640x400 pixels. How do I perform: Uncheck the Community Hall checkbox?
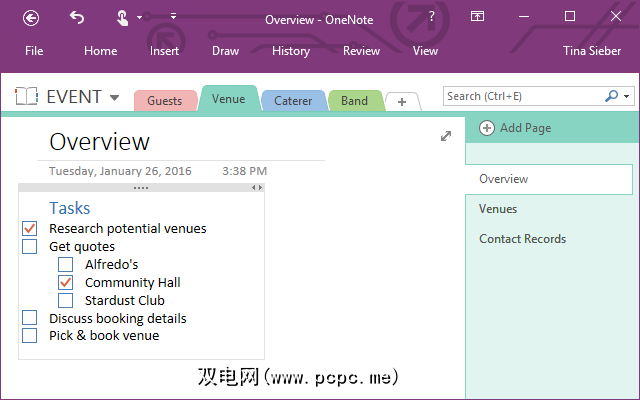(x=65, y=282)
